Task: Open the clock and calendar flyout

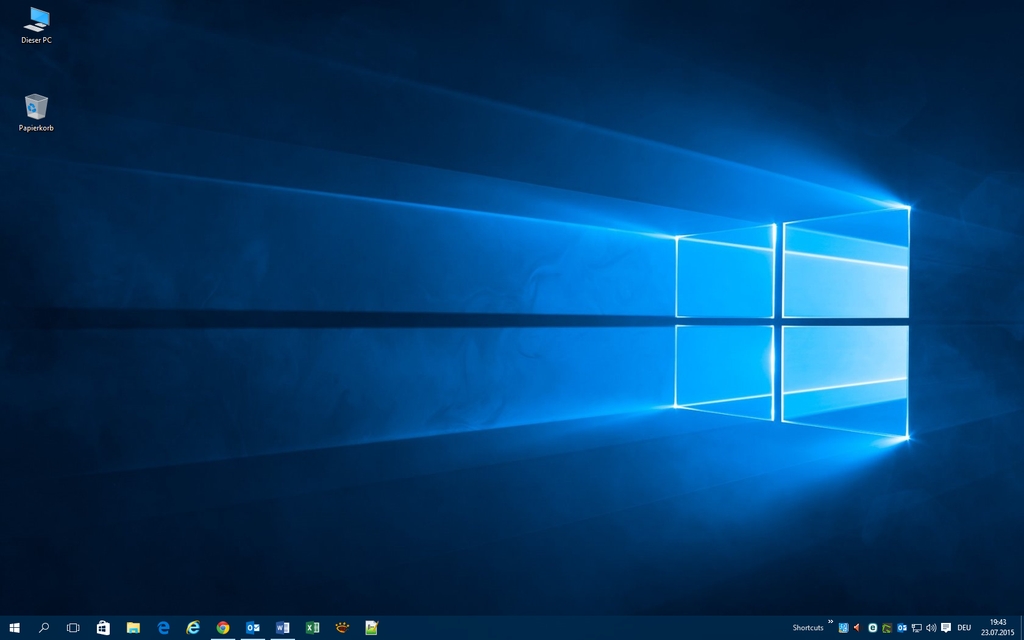Action: pyautogui.click(x=998, y=628)
